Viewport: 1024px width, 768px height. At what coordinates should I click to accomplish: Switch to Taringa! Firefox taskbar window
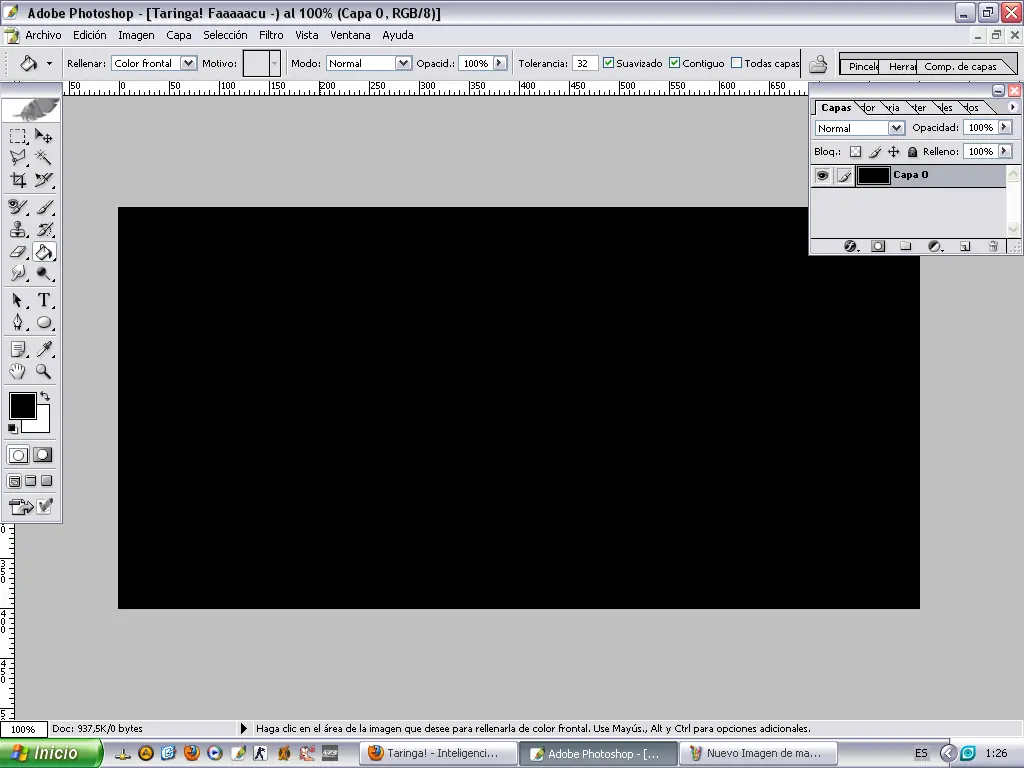(440, 754)
